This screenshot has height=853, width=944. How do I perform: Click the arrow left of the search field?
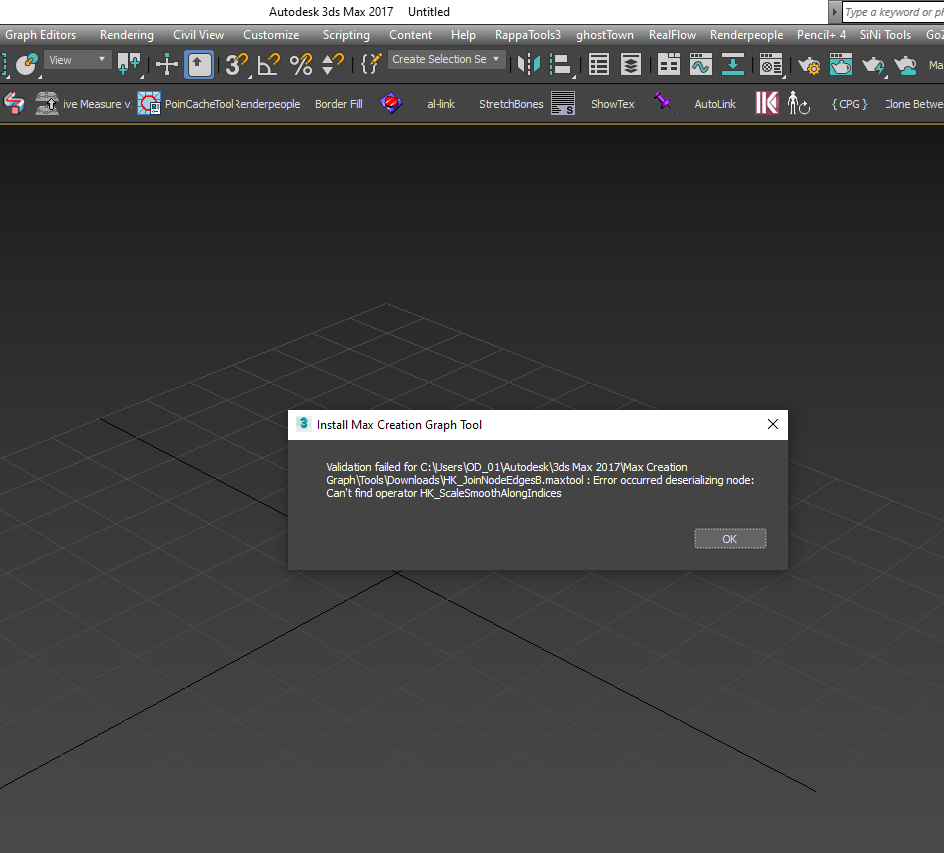point(834,12)
